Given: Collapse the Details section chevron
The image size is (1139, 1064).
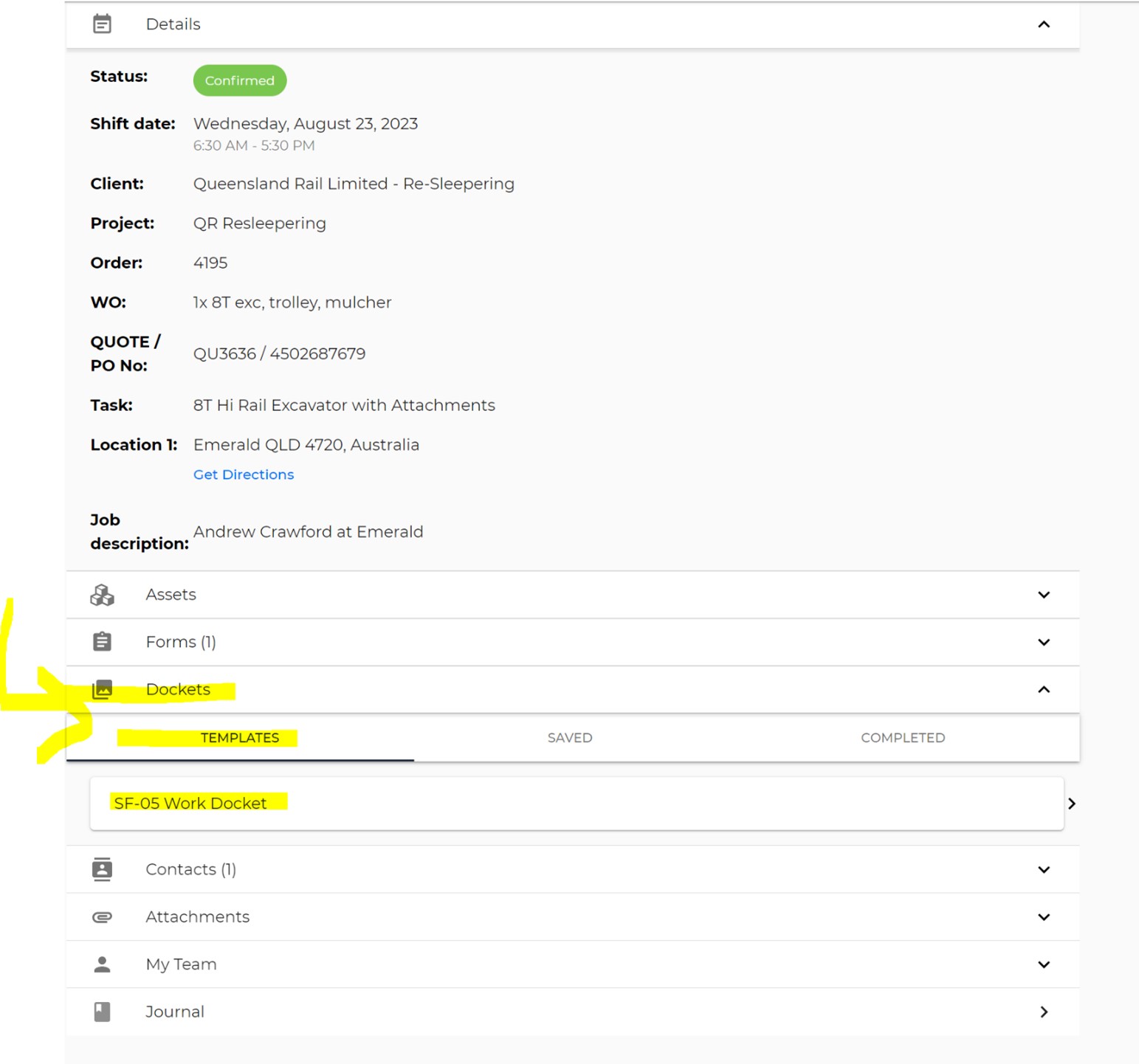Looking at the screenshot, I should pyautogui.click(x=1043, y=24).
